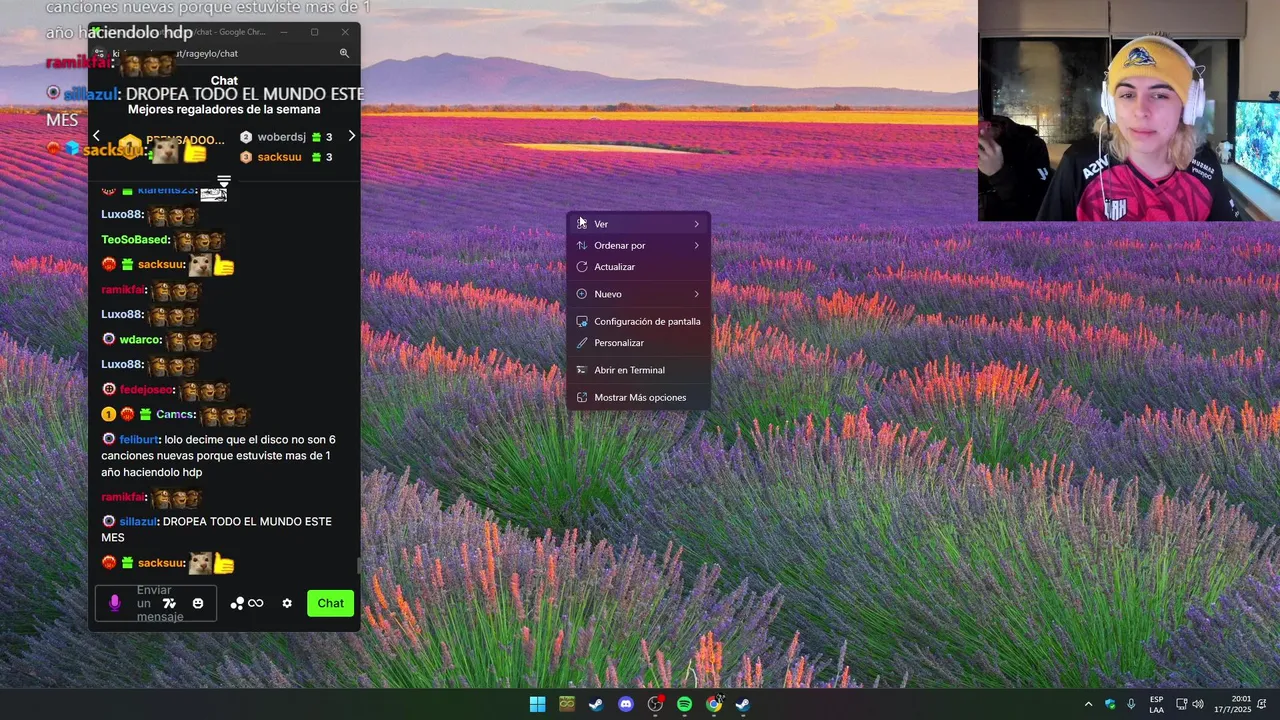
Task: Open OBS Studio from the taskbar
Action: coord(655,704)
